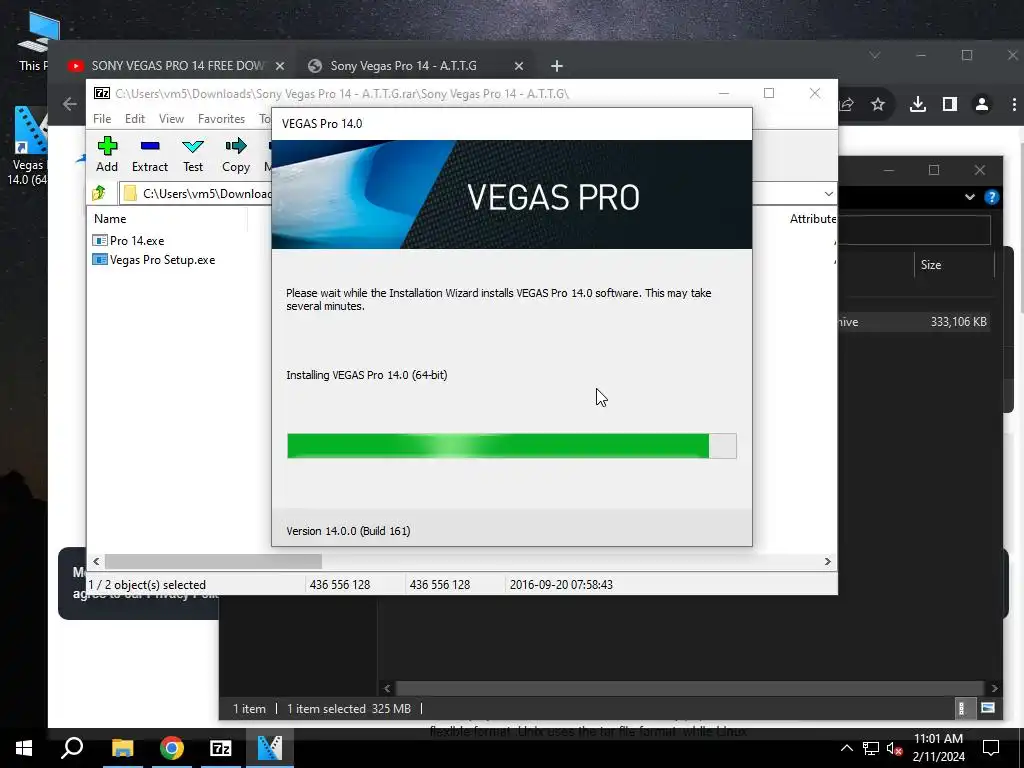Open notification center icon

coord(991,748)
